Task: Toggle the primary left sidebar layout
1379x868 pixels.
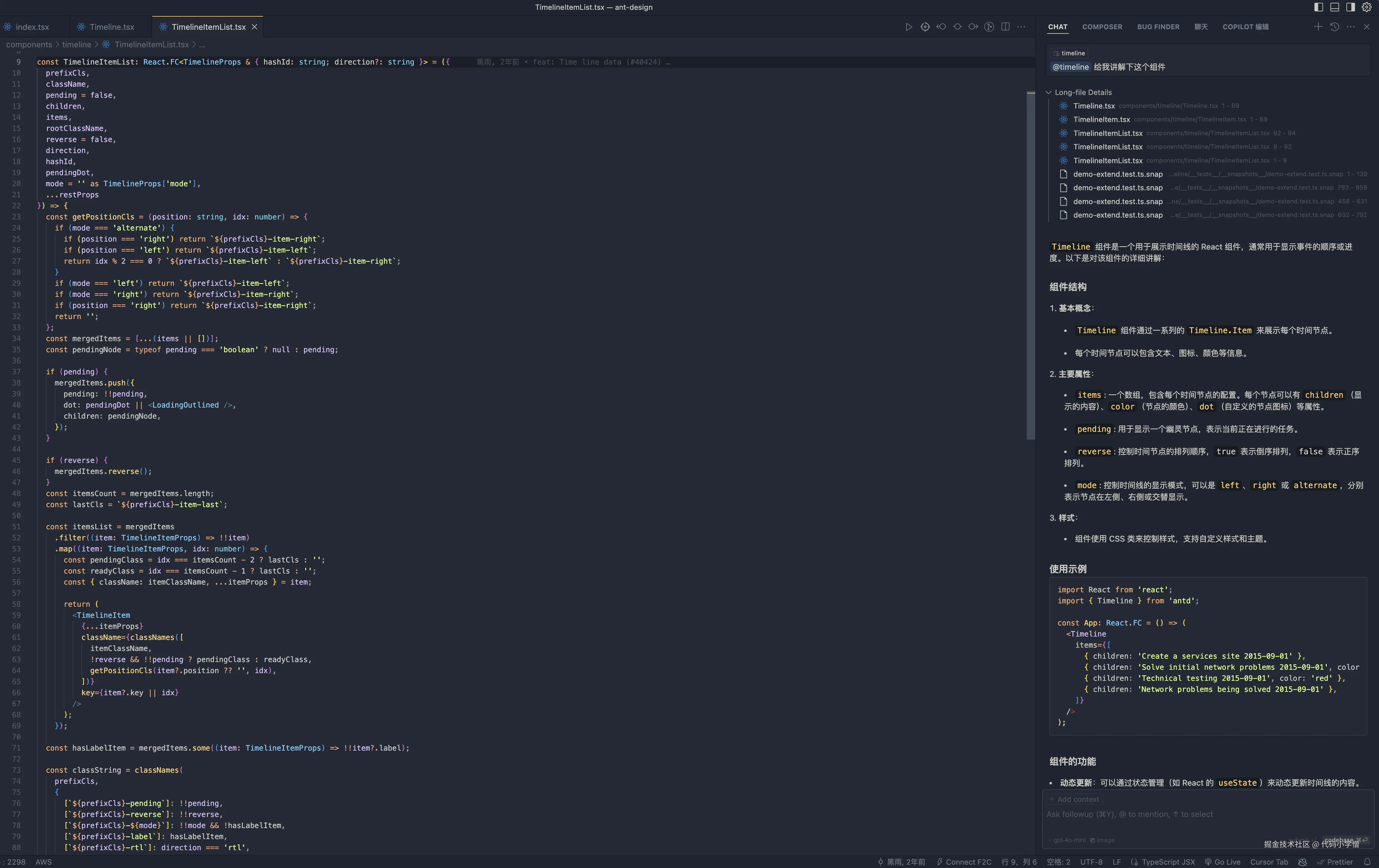Action: point(1318,7)
